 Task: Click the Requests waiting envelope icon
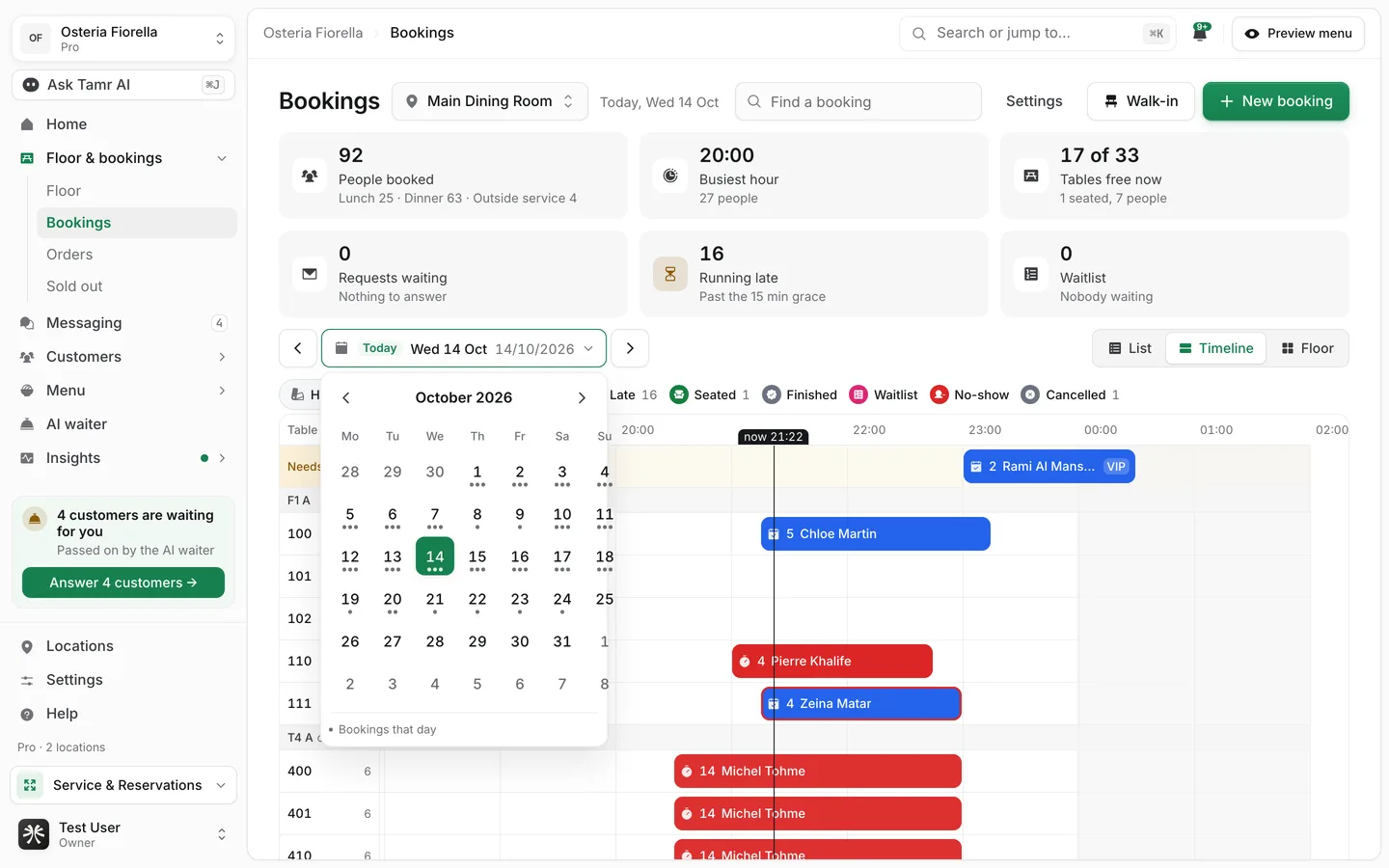tap(310, 274)
